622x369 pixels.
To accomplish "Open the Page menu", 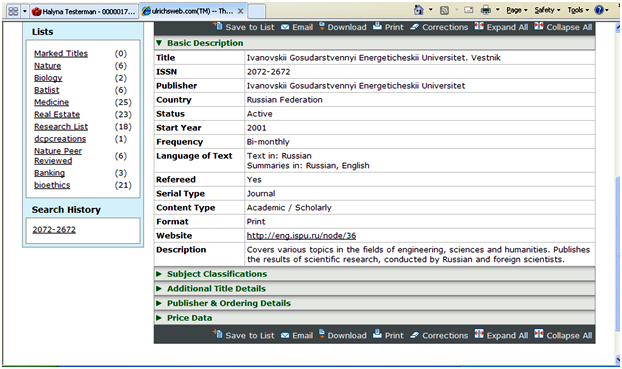I will pyautogui.click(x=516, y=10).
